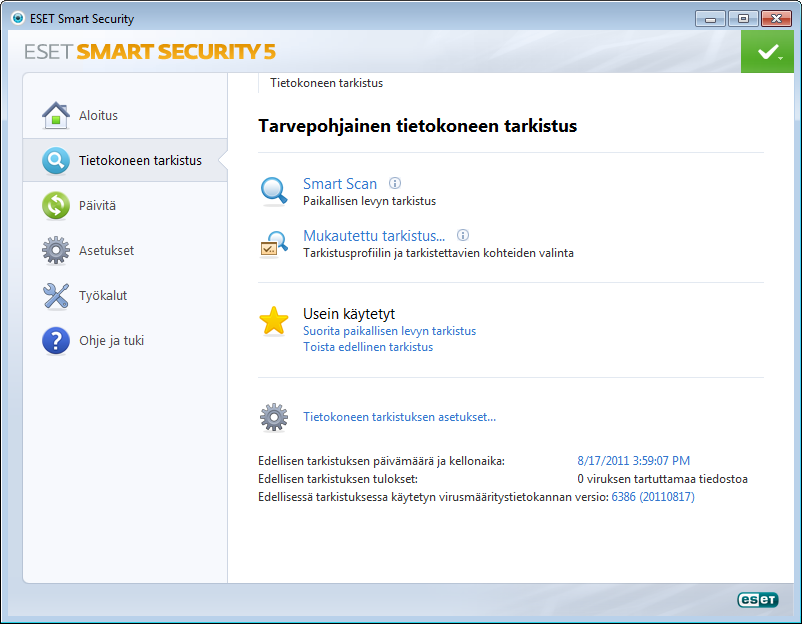
Task: Click the Työkalut wrench and screwdriver icon
Action: point(56,296)
